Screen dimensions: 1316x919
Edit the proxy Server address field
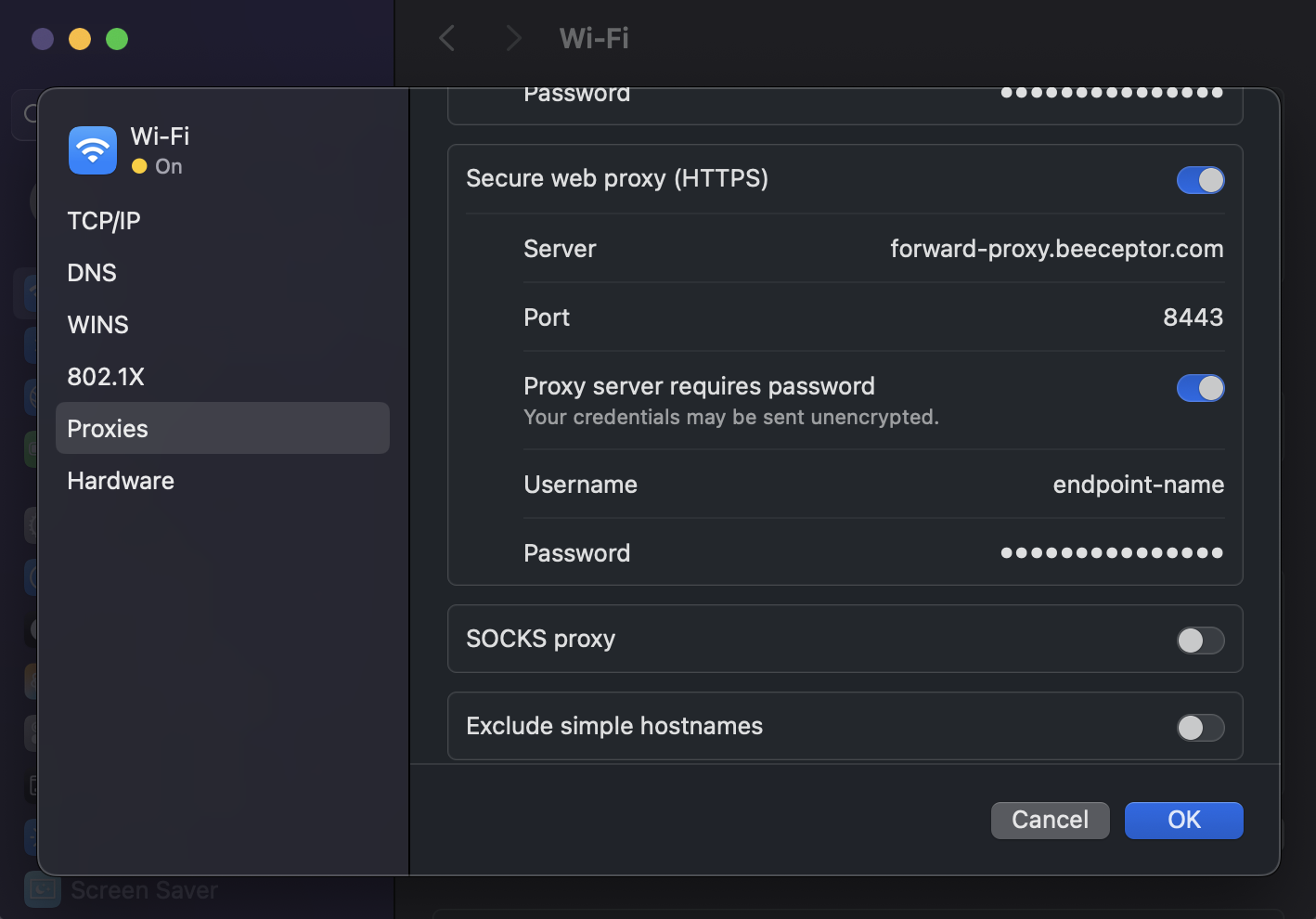[x=1057, y=249]
